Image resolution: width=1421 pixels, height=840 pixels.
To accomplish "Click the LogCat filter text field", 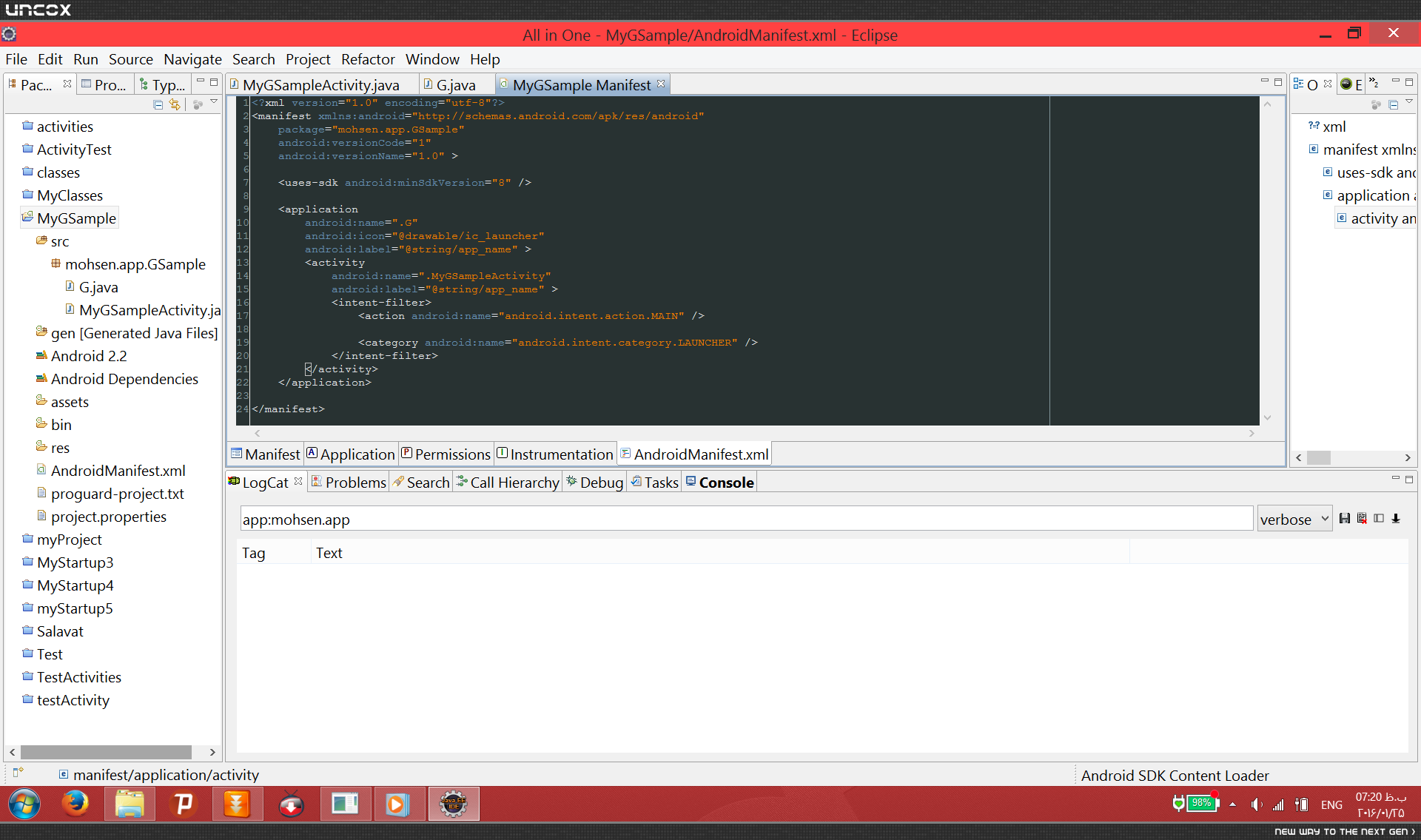I will tap(746, 519).
